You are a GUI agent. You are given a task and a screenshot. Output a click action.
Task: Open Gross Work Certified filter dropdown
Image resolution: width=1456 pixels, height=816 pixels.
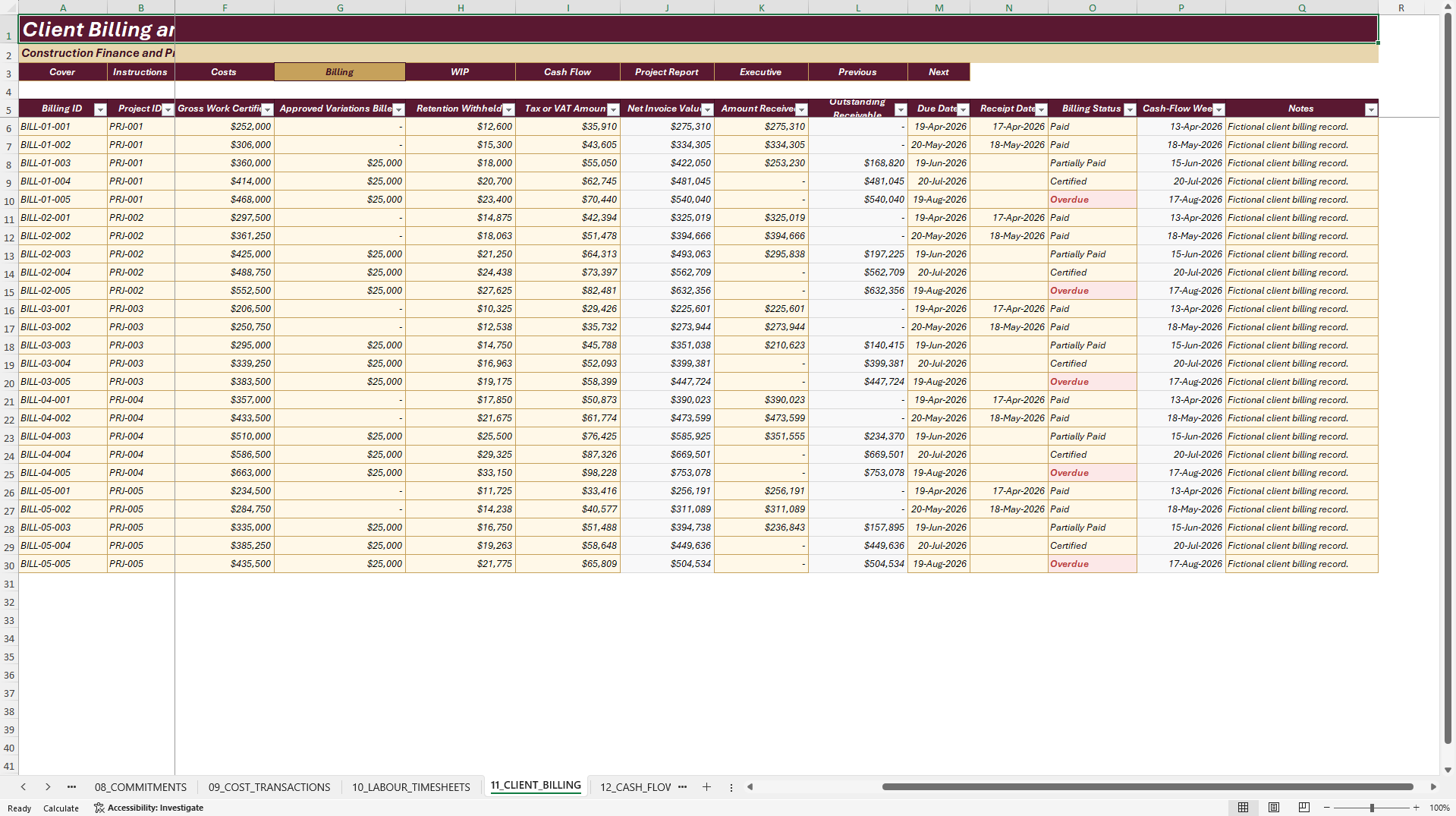tap(267, 110)
